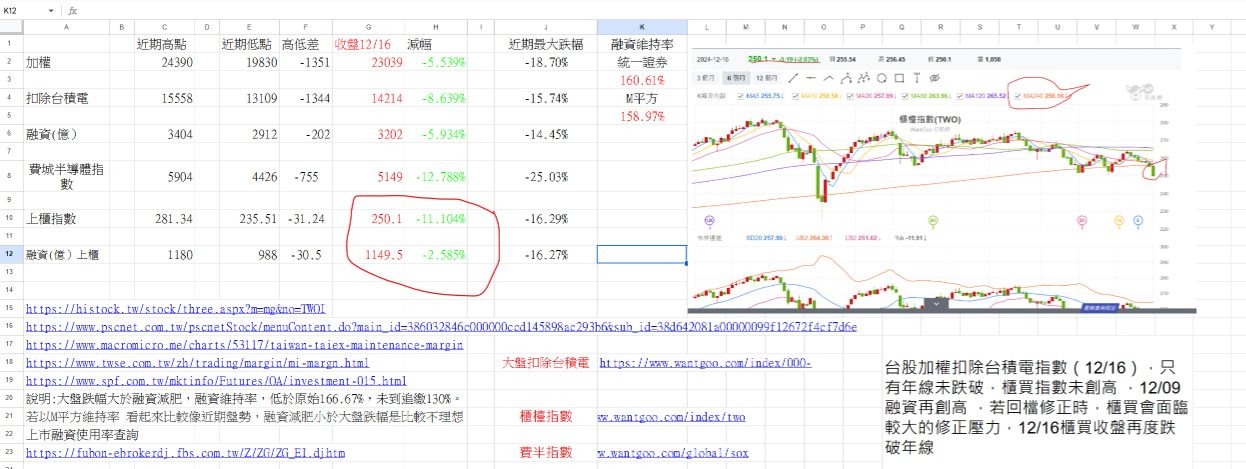This screenshot has height=469, width=1246.
Task: Select the cell showing -18.70%
Action: [546, 62]
